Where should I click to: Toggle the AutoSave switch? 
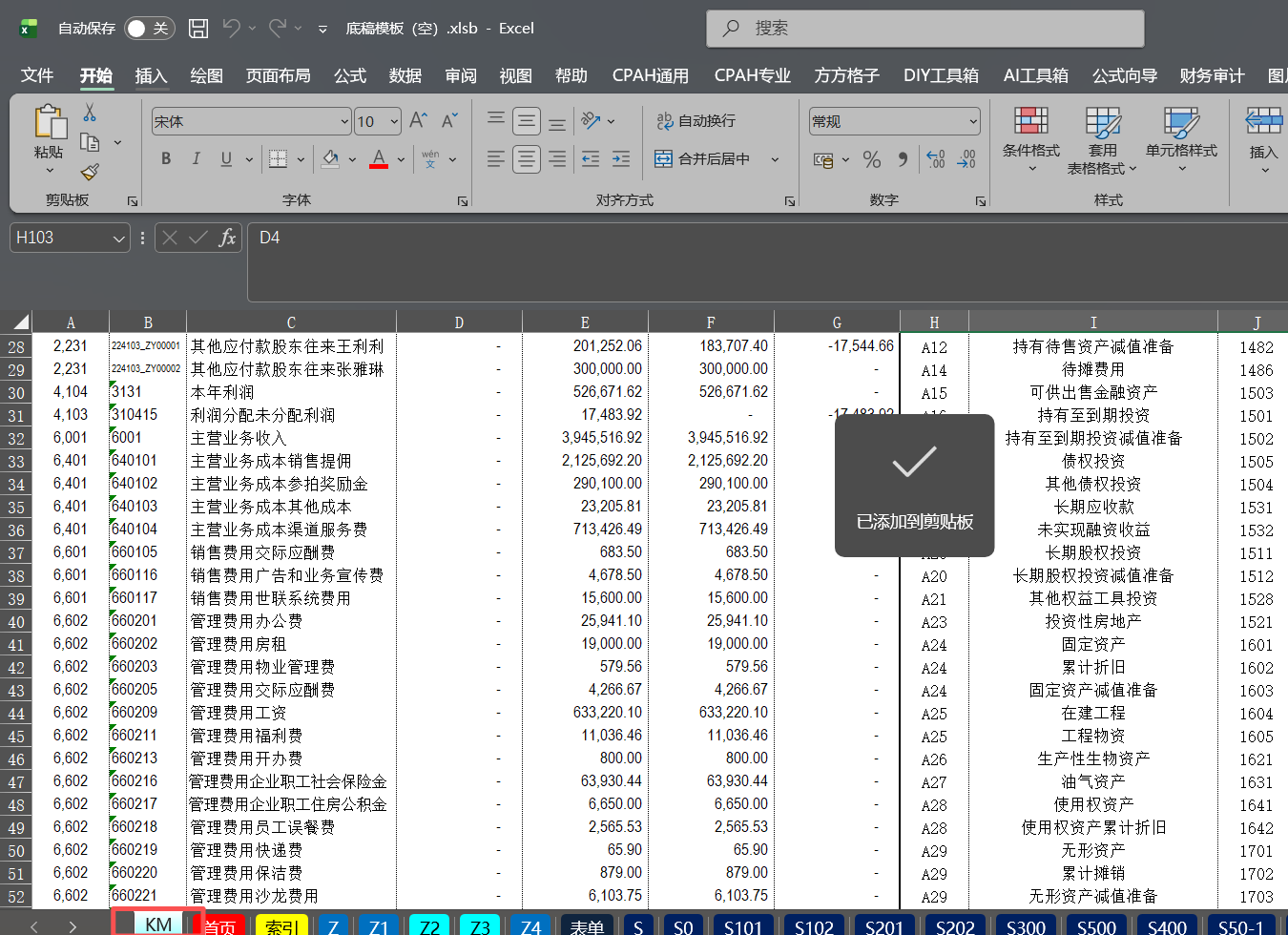[150, 29]
